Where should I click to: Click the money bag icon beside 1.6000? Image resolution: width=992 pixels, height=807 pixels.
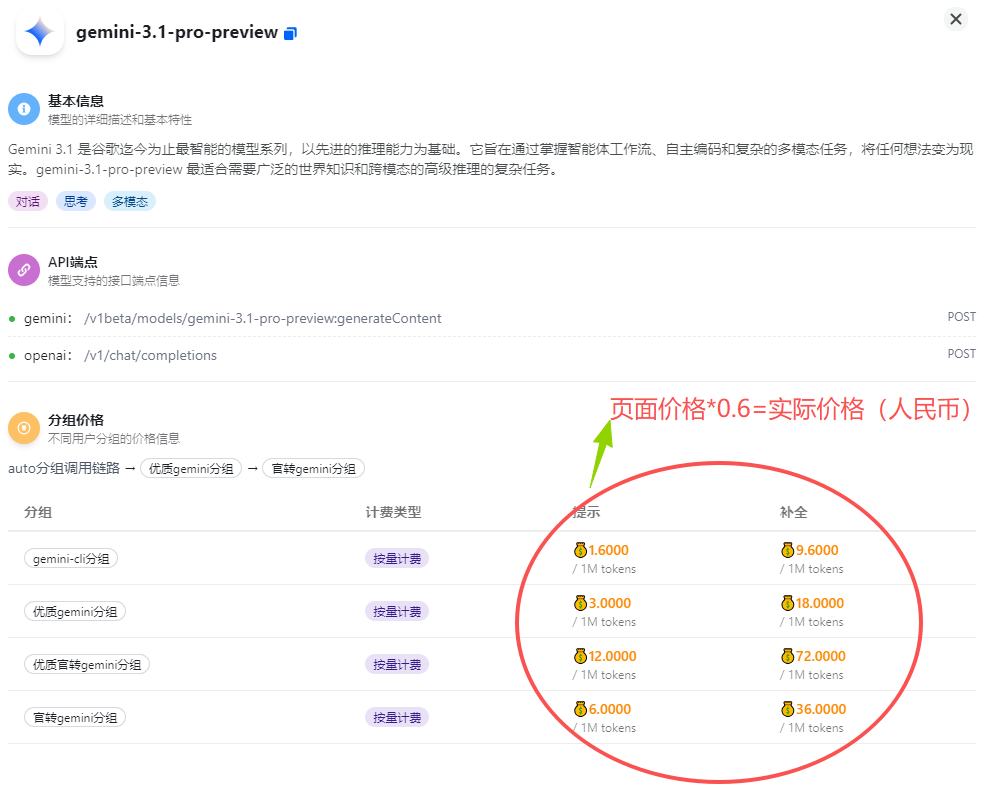(x=580, y=550)
